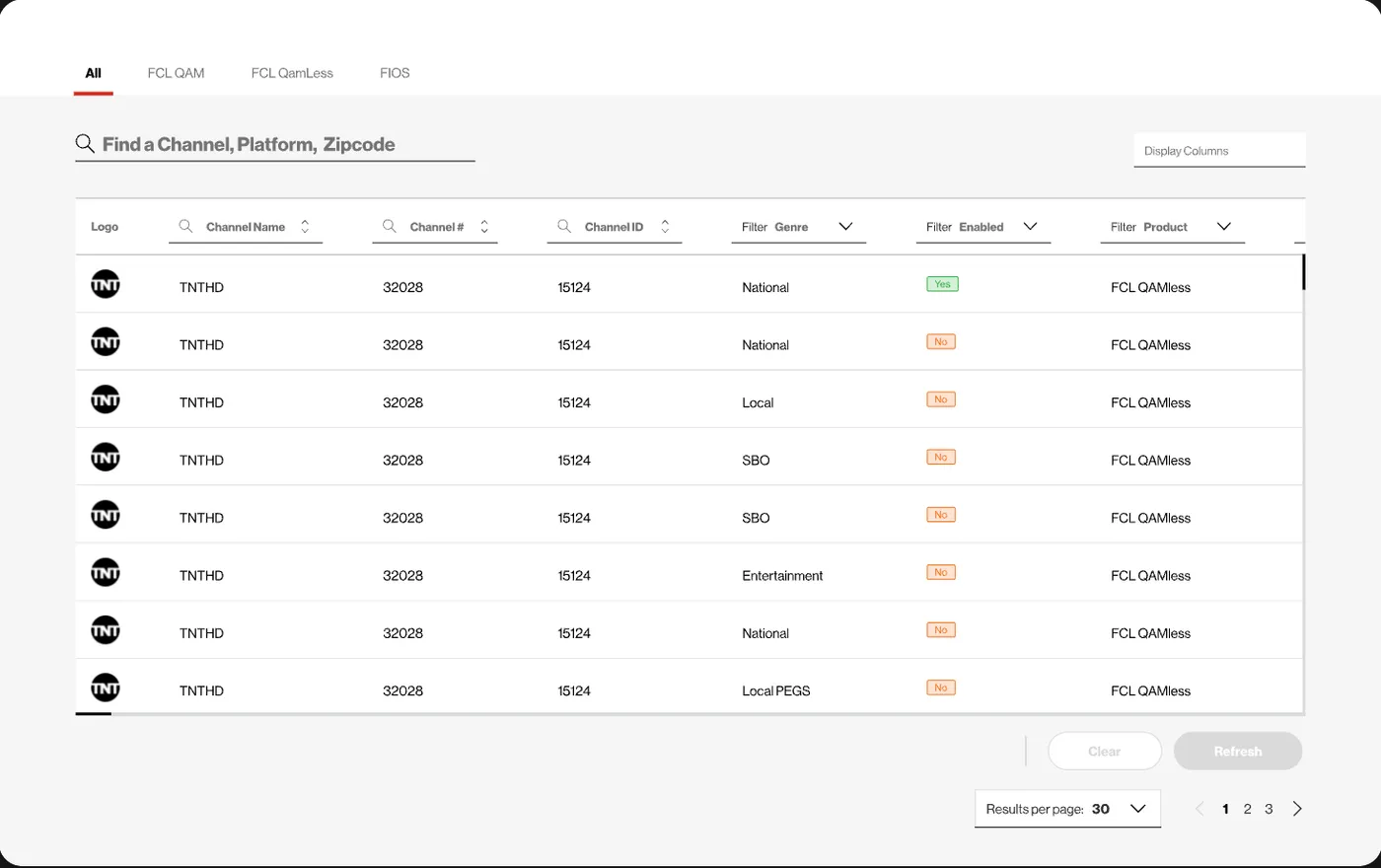
Task: Click FCL QAMless in the Entertainment row
Action: point(1150,576)
